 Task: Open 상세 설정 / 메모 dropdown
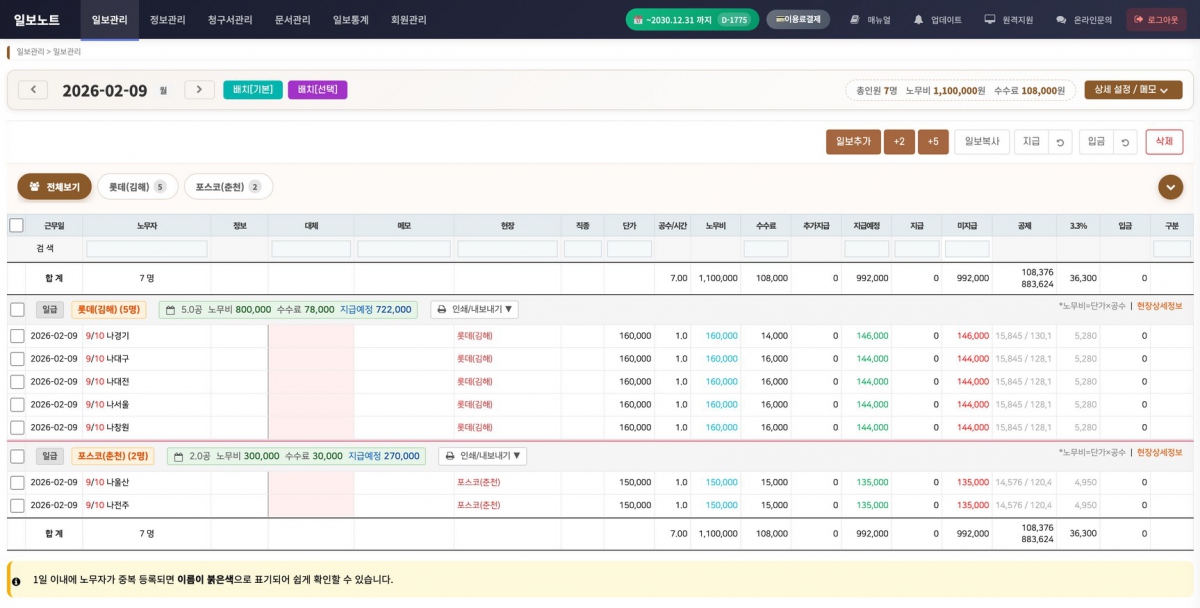click(x=1132, y=90)
